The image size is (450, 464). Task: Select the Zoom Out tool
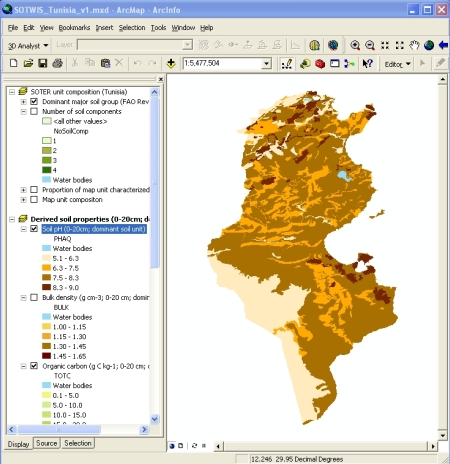pos(370,45)
